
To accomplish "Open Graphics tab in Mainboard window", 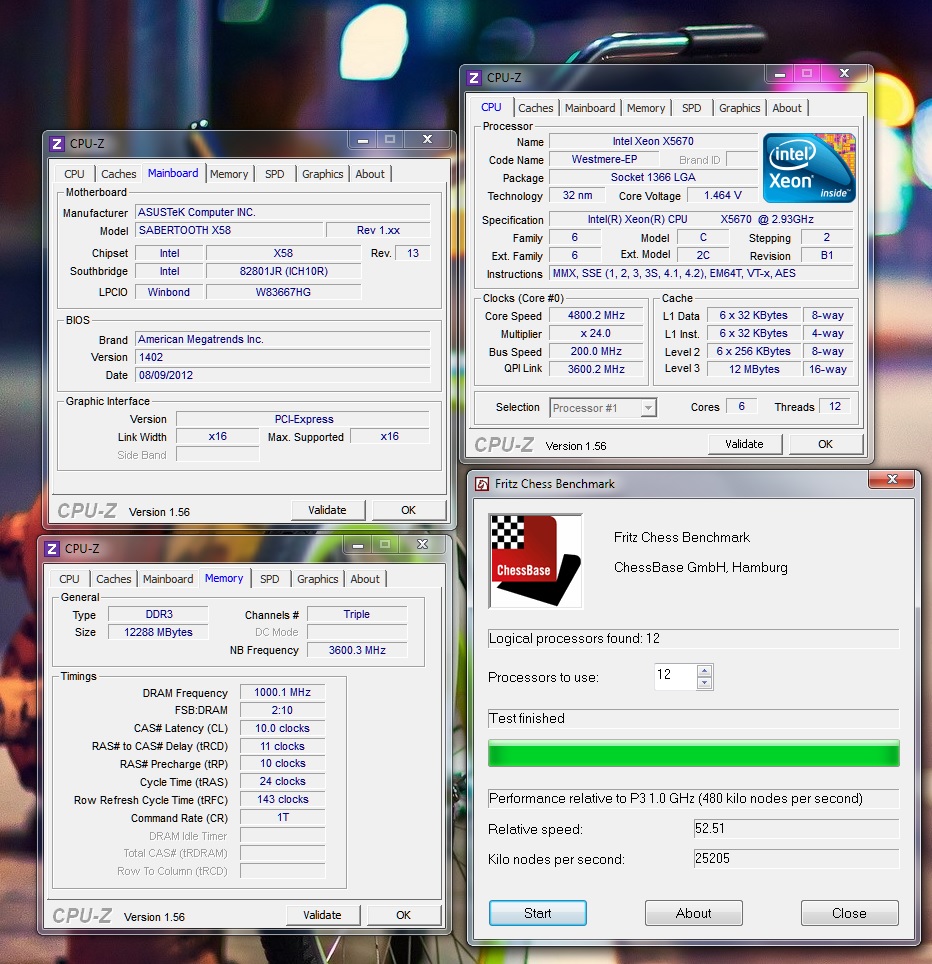I will coord(322,174).
